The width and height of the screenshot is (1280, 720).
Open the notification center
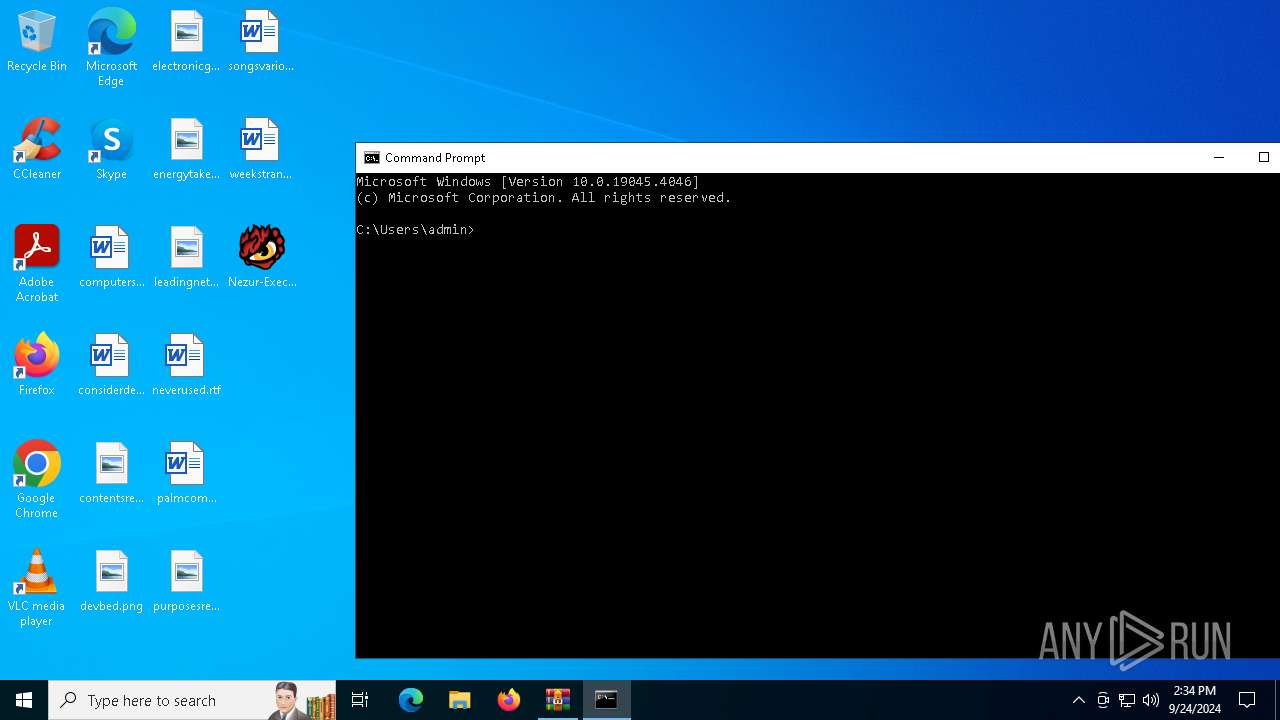pos(1247,700)
